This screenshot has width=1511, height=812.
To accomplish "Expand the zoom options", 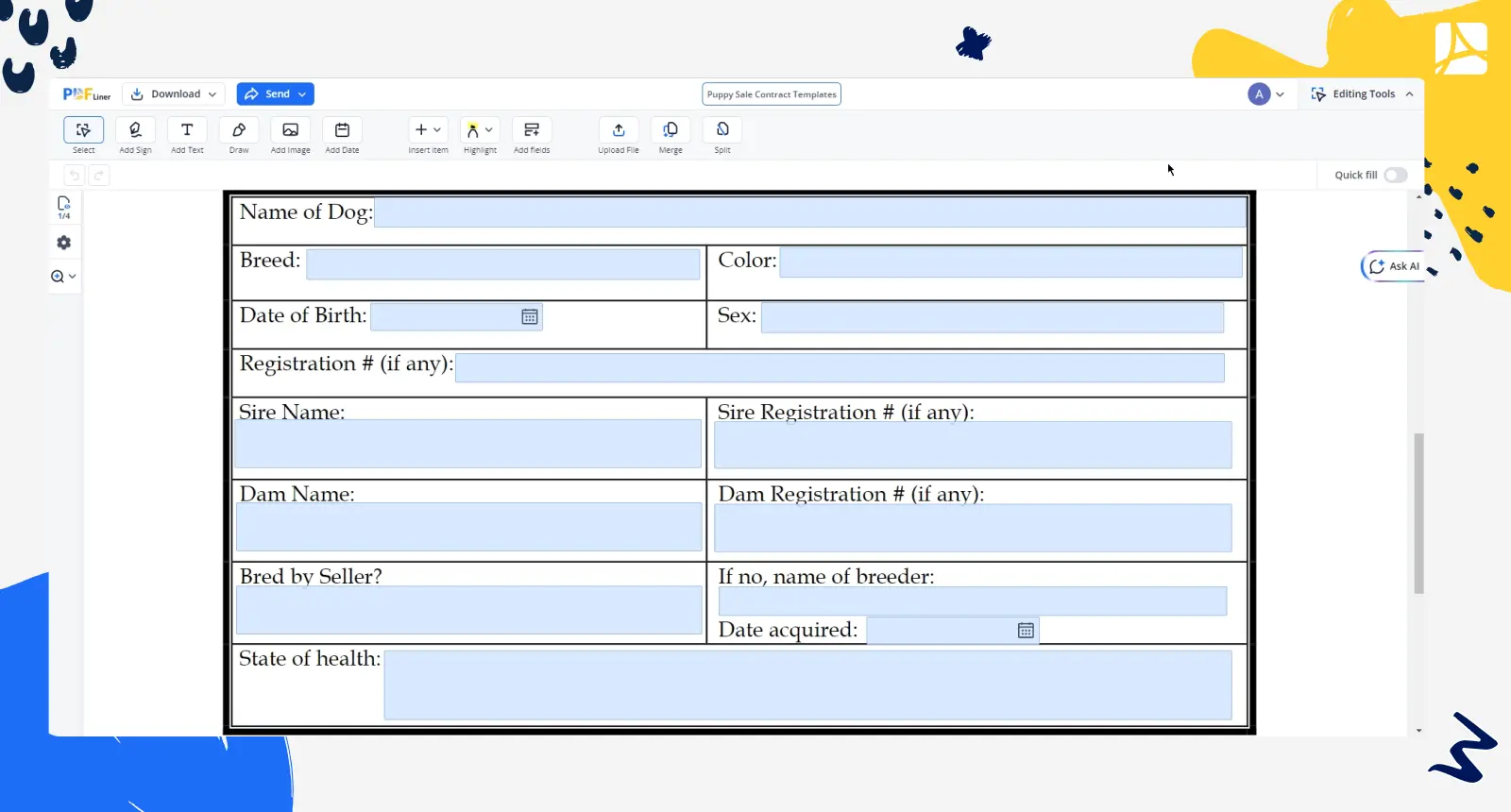I will point(64,277).
